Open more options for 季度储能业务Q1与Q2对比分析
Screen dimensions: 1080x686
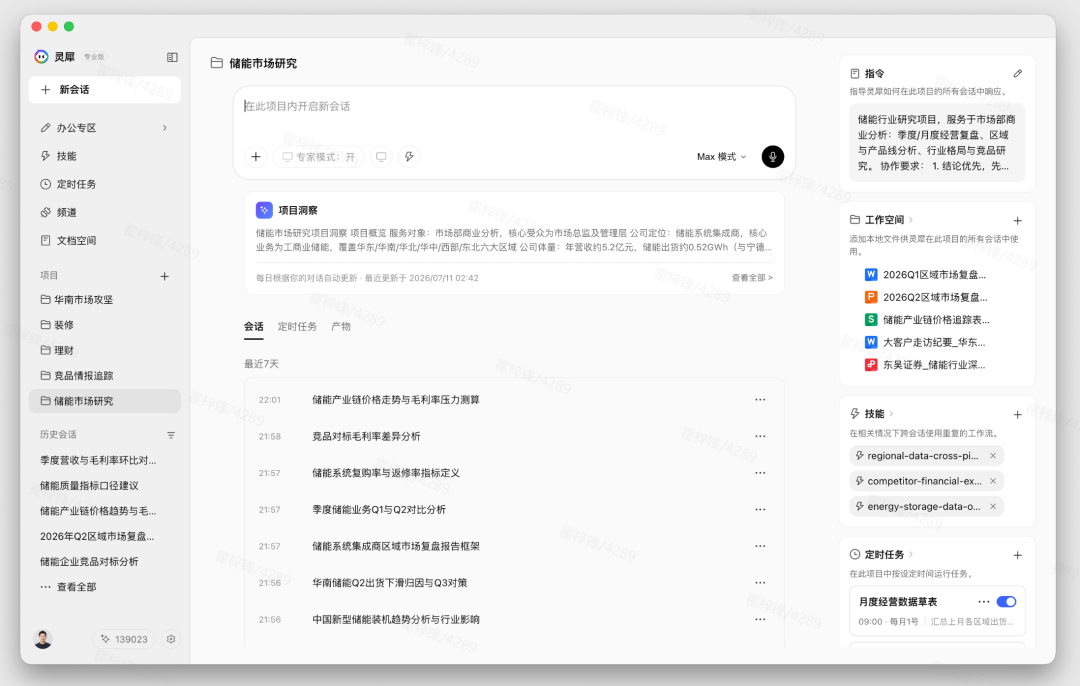[760, 510]
